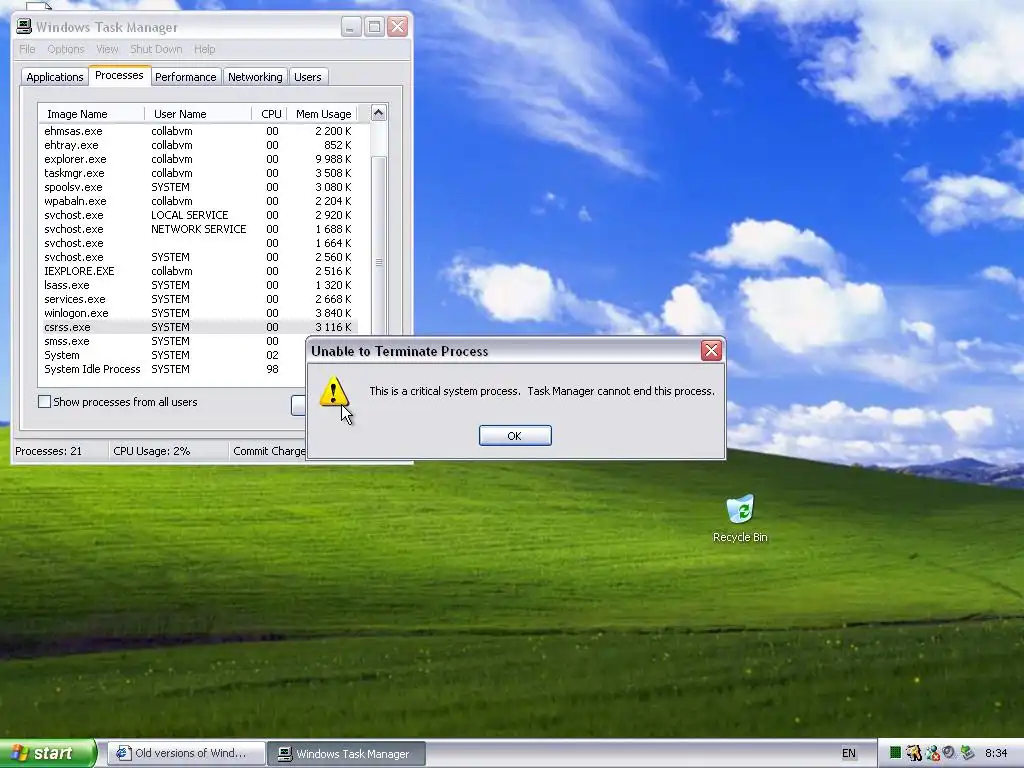Click OK in the Unable to Terminate dialog

pyautogui.click(x=515, y=436)
